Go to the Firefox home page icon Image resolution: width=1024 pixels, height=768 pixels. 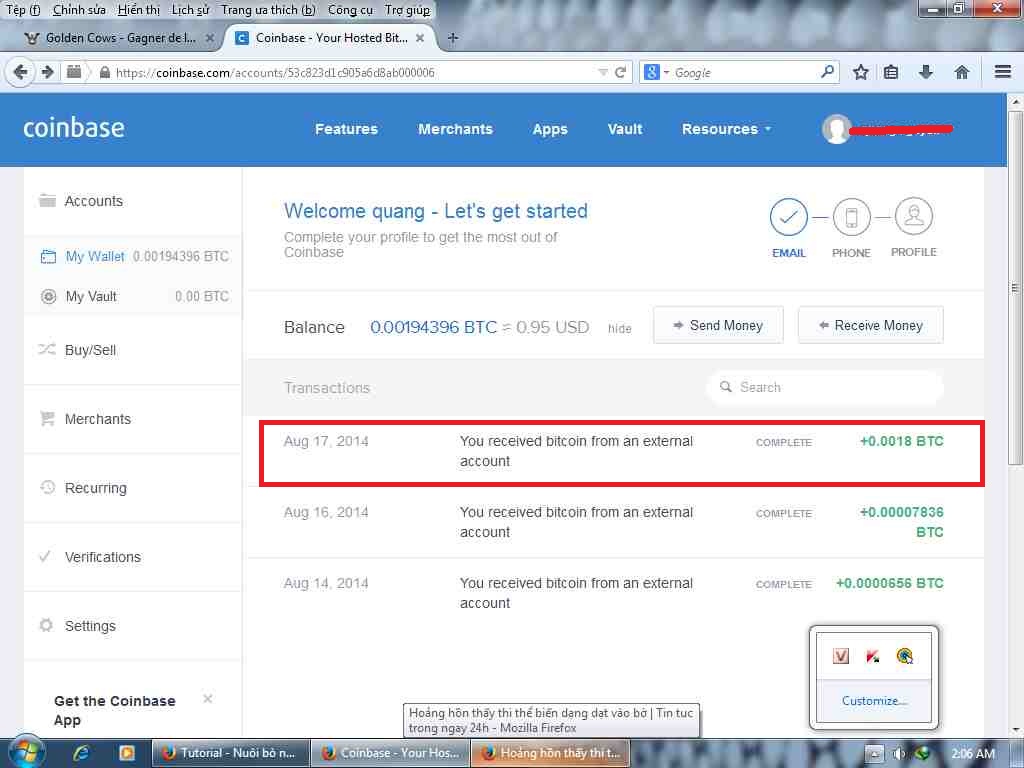[961, 72]
